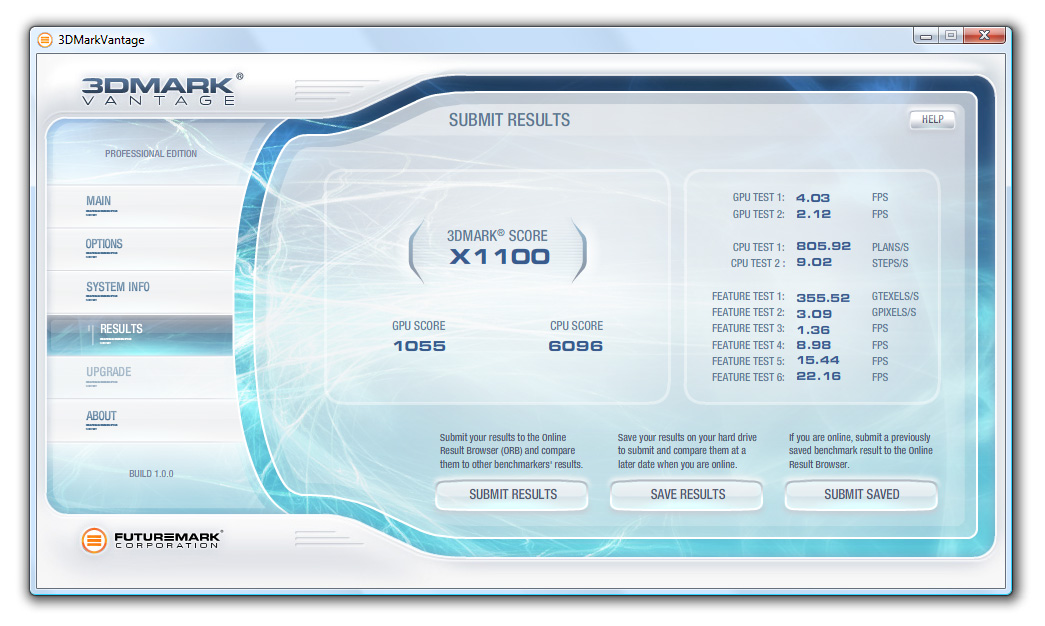Minimize the 3DMarkVantage window
Image resolution: width=1045 pixels, height=626 pixels.
[926, 36]
